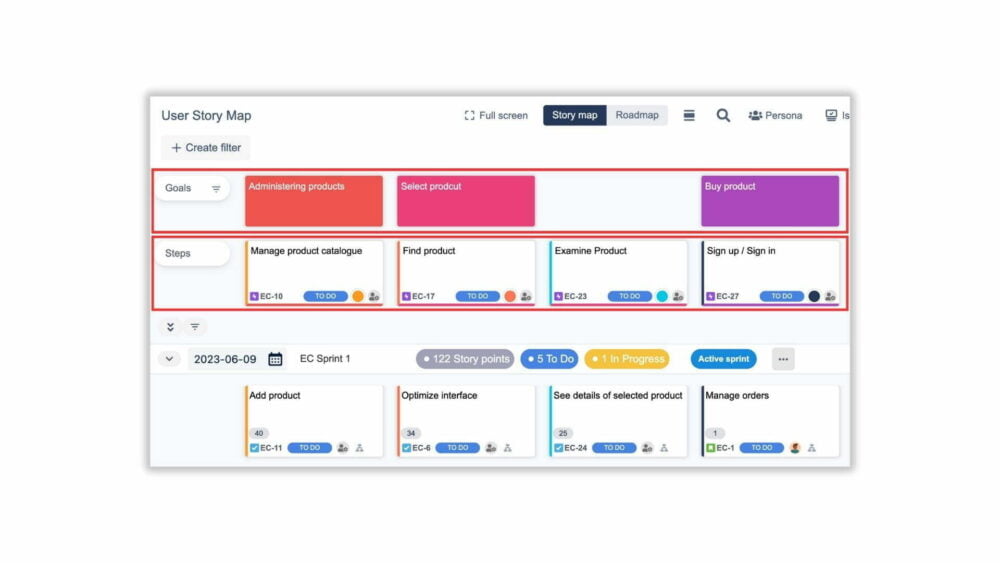Click the assignee icon on Optimize interface card
This screenshot has height=563, width=1000.
[491, 448]
